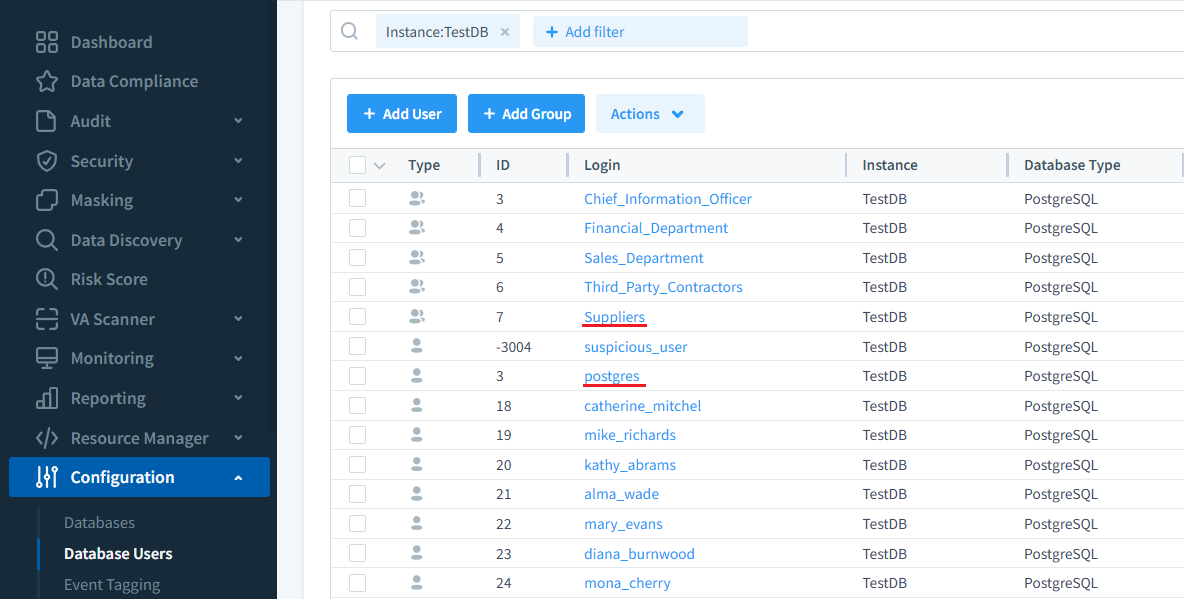Open the Event Tagging page
This screenshot has height=599, width=1184.
[113, 583]
